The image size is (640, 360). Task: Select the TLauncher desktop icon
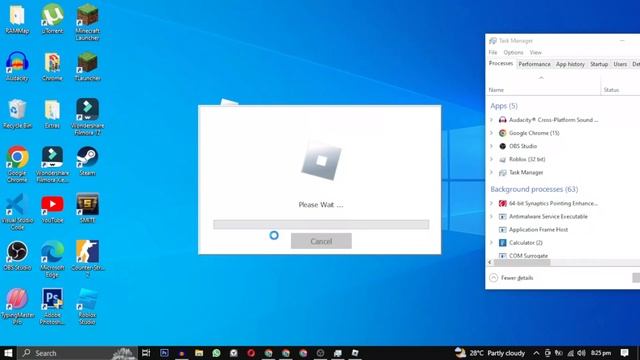pyautogui.click(x=87, y=66)
